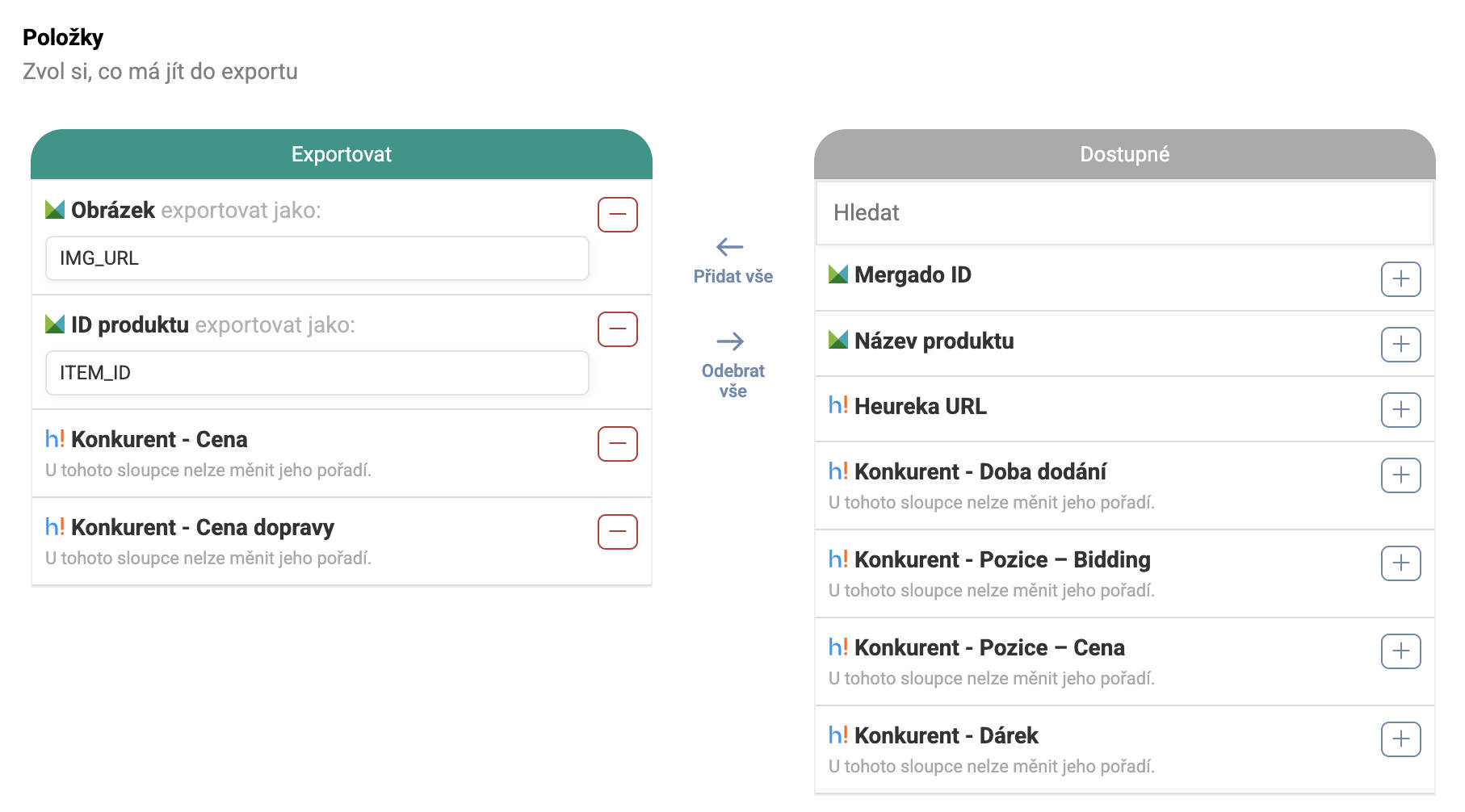Edit the IMG_URL export name field
The width and height of the screenshot is (1465, 812).
[x=317, y=258]
